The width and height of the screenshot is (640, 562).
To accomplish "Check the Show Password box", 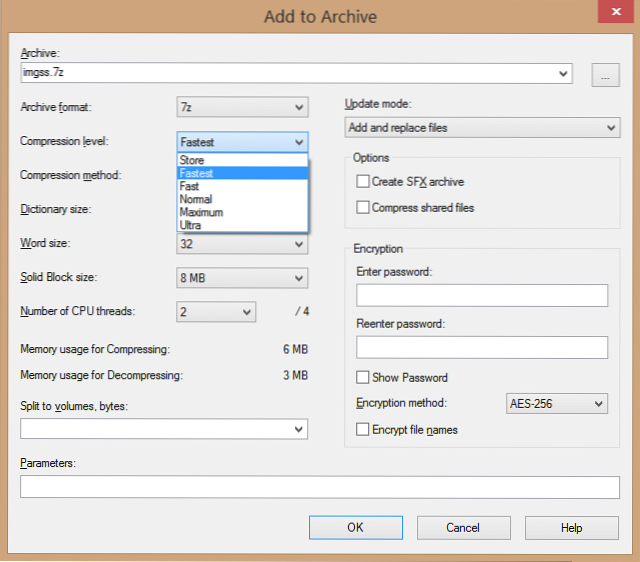I will tap(364, 378).
